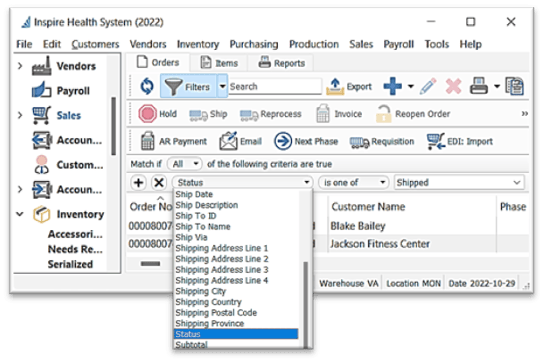Toggle the Filters funnel button
This screenshot has width=544, height=362.
click(x=188, y=86)
